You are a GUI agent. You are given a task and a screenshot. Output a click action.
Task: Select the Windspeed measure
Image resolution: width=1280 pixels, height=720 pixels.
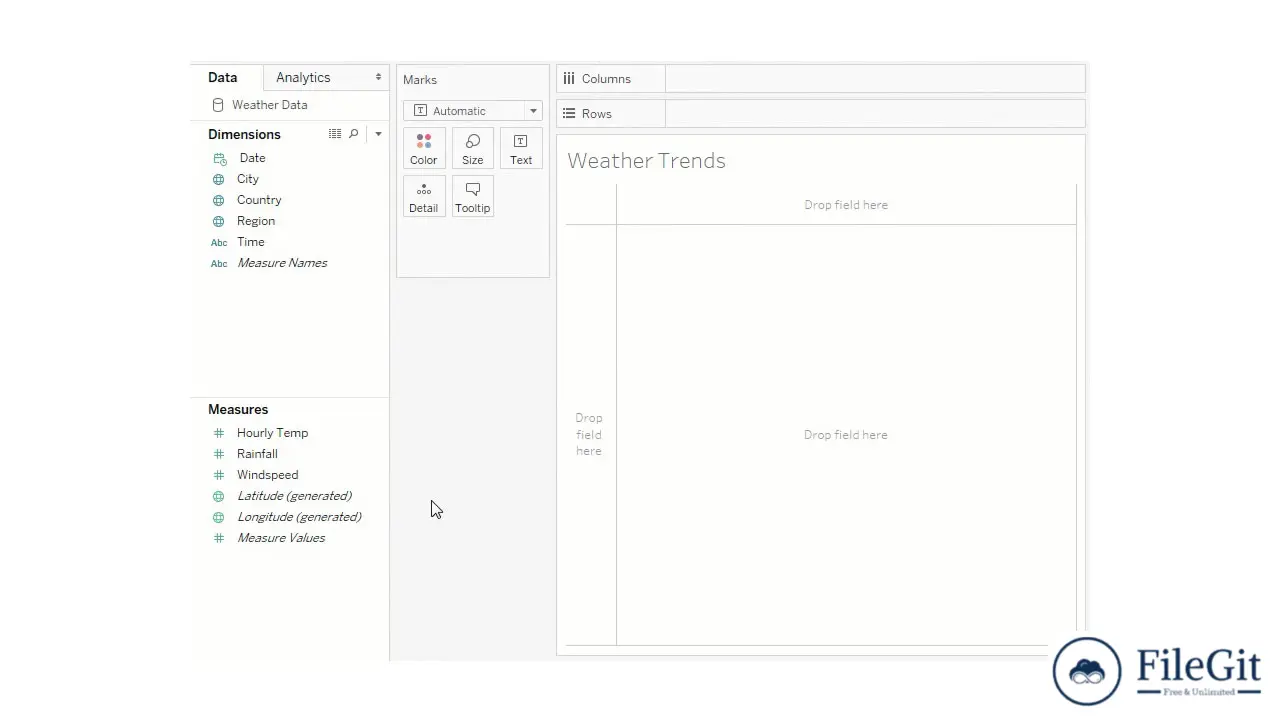click(x=268, y=475)
